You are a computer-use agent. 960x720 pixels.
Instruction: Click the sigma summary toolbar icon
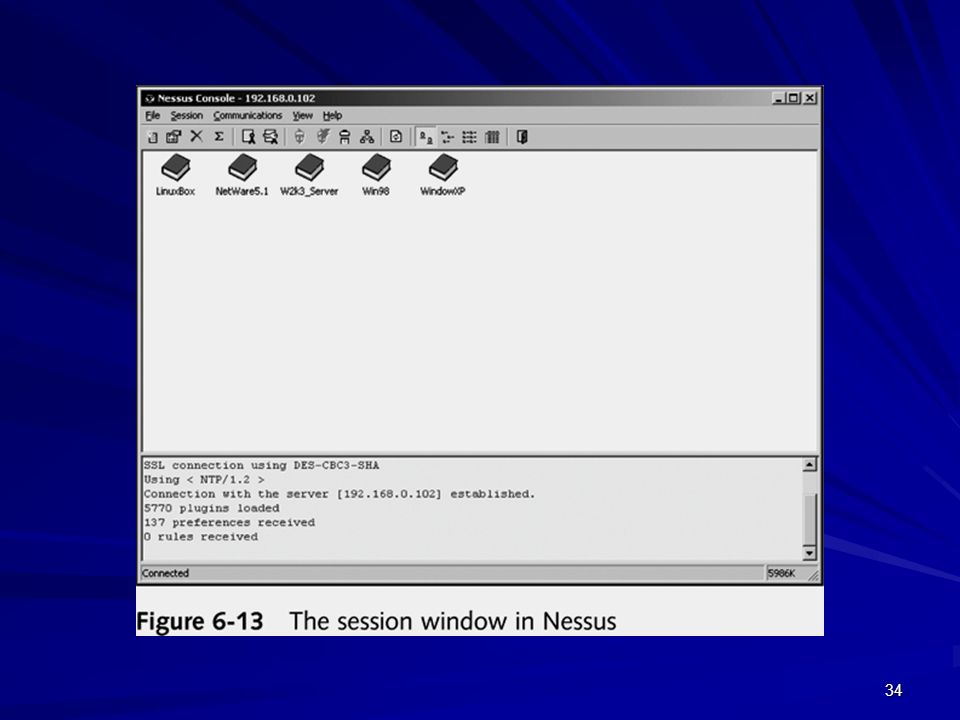coord(219,137)
